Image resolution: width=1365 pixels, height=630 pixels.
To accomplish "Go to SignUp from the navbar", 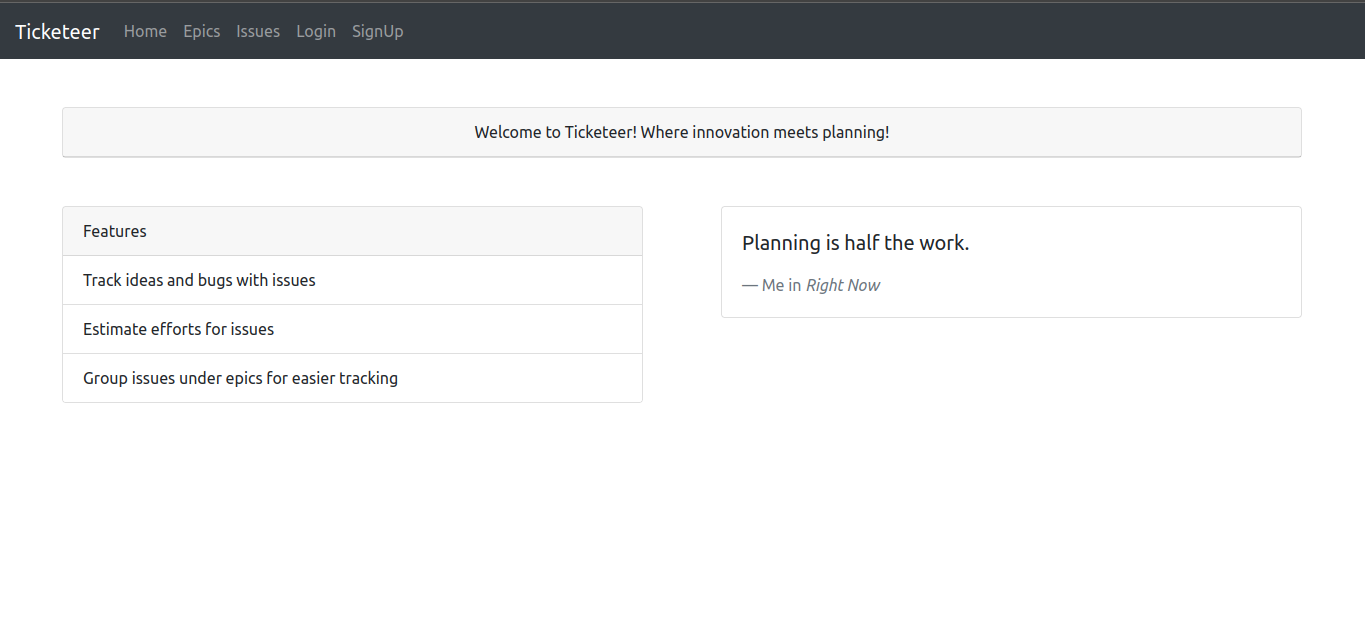I will [x=377, y=31].
